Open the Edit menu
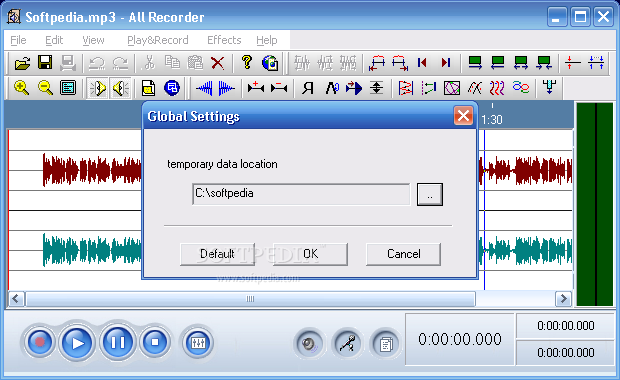Image resolution: width=620 pixels, height=380 pixels. tap(54, 40)
